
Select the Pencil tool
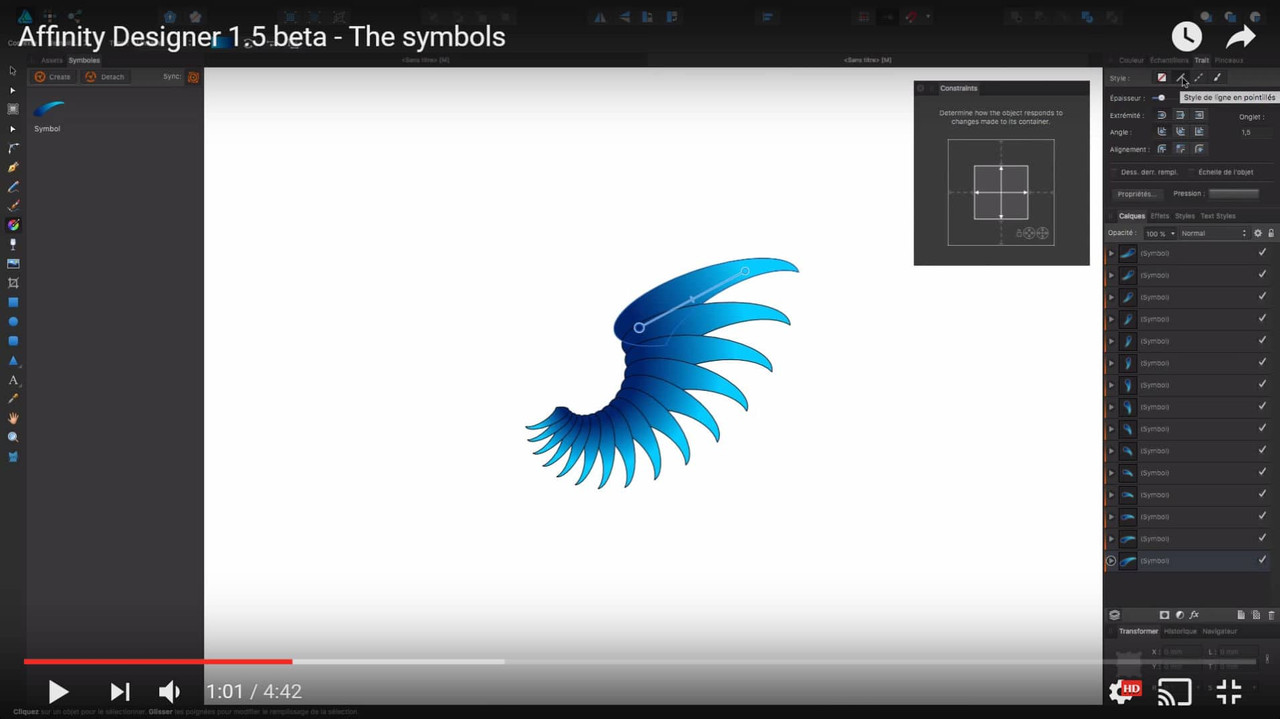tap(13, 187)
